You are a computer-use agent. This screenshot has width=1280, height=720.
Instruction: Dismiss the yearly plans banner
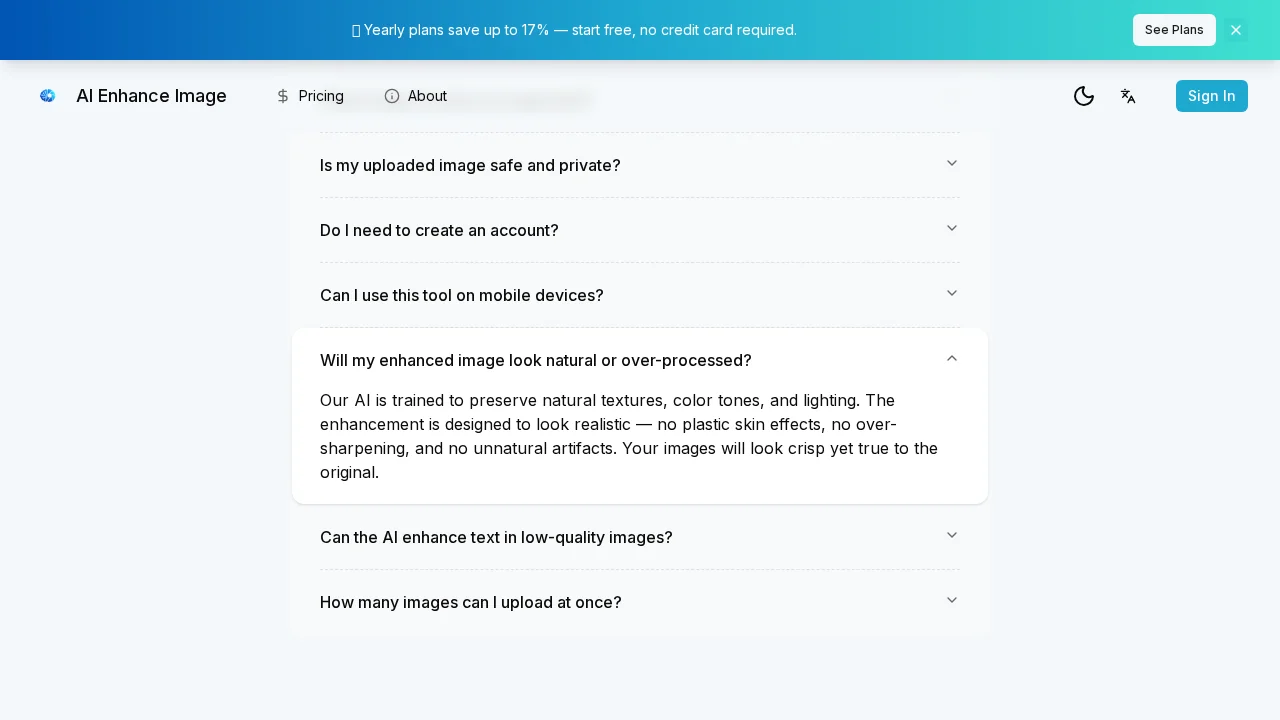[x=1236, y=30]
